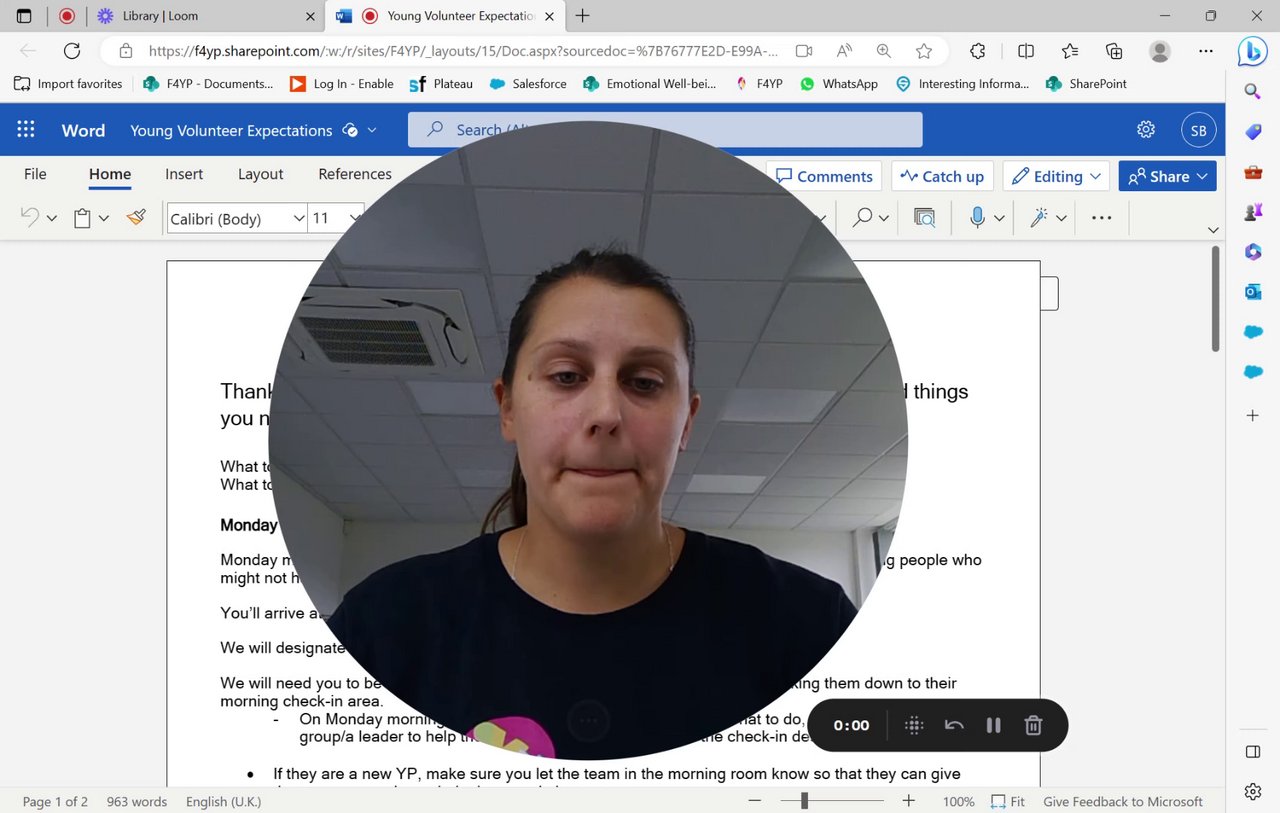This screenshot has height=813, width=1280.
Task: Open the Edge sidebar Tools briefcase icon
Action: 1253,172
